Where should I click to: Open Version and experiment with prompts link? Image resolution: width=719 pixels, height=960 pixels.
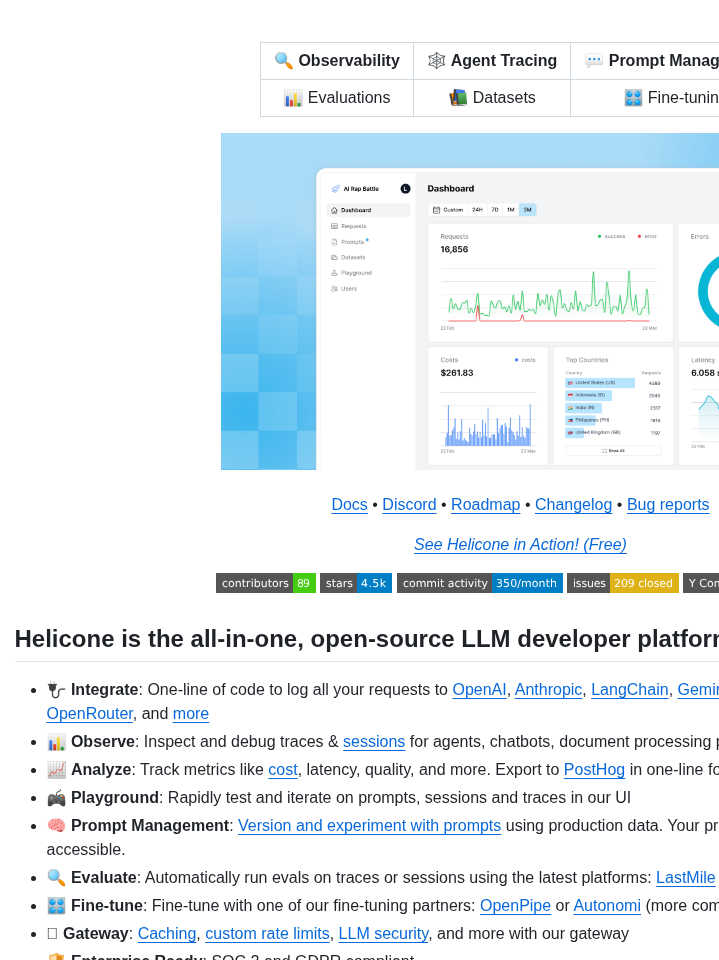coord(369,826)
